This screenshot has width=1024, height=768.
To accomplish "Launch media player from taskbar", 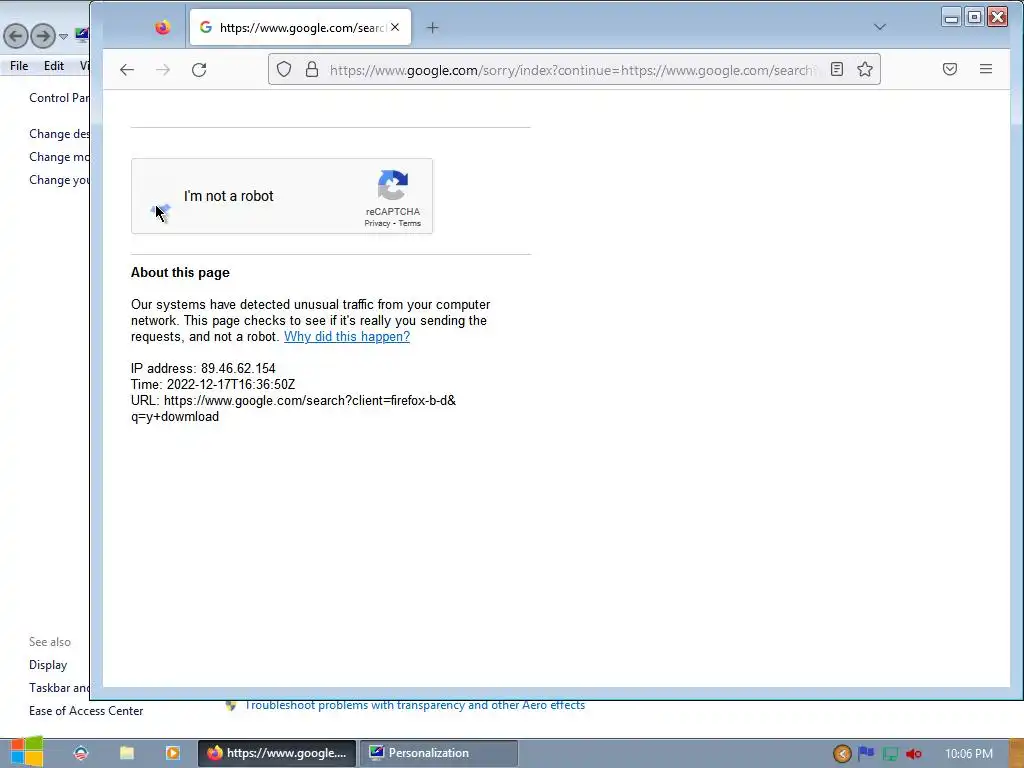I will 172,753.
